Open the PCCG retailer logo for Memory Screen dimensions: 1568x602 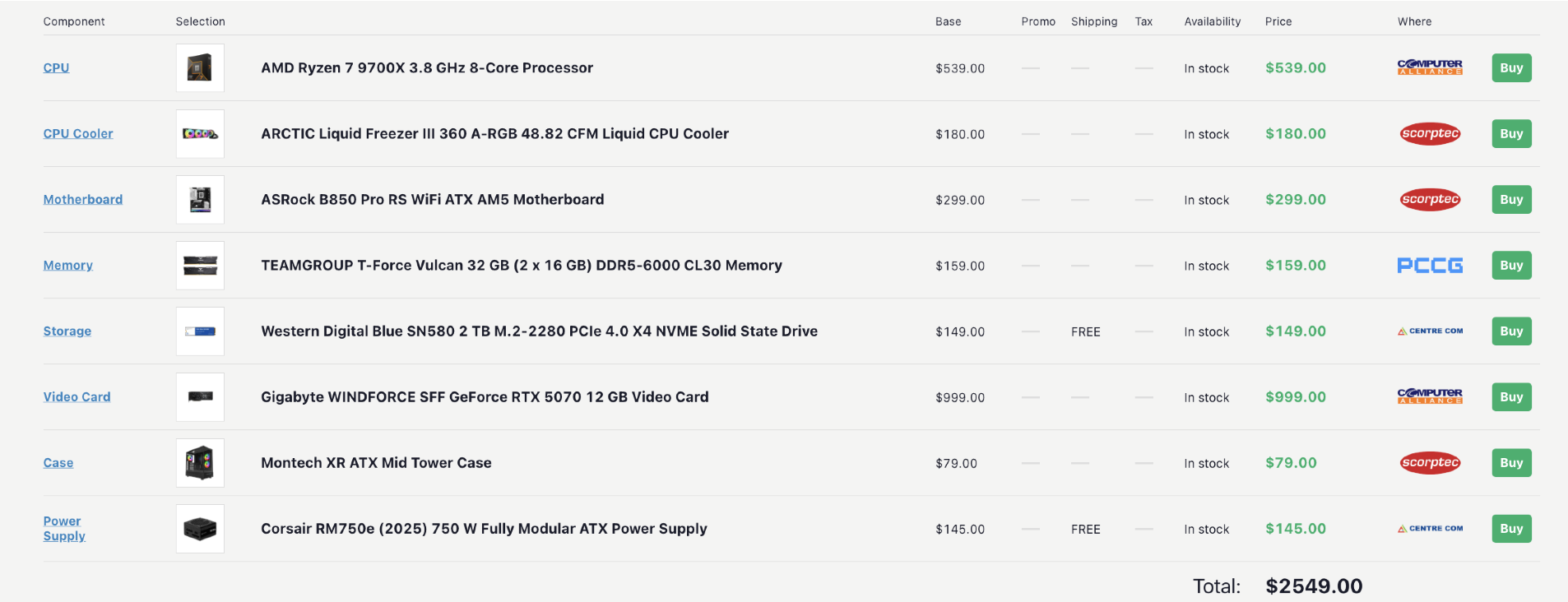tap(1430, 265)
